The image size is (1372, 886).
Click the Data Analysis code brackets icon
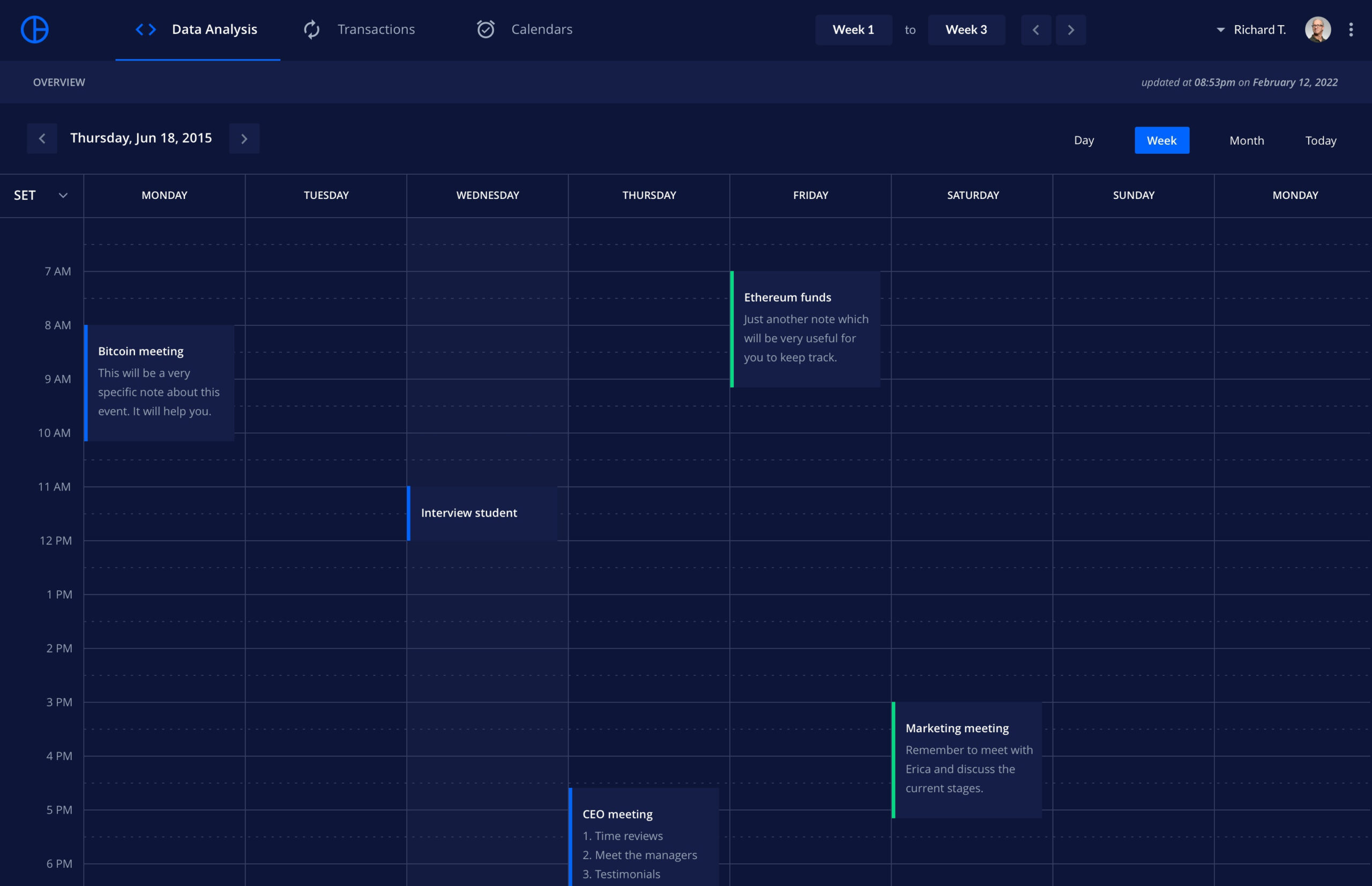(146, 29)
